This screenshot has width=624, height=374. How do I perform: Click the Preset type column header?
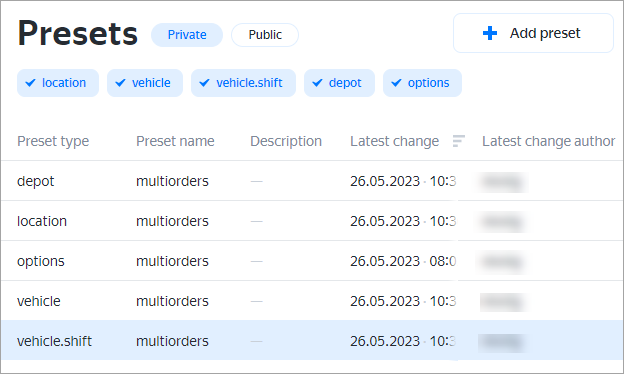point(53,141)
